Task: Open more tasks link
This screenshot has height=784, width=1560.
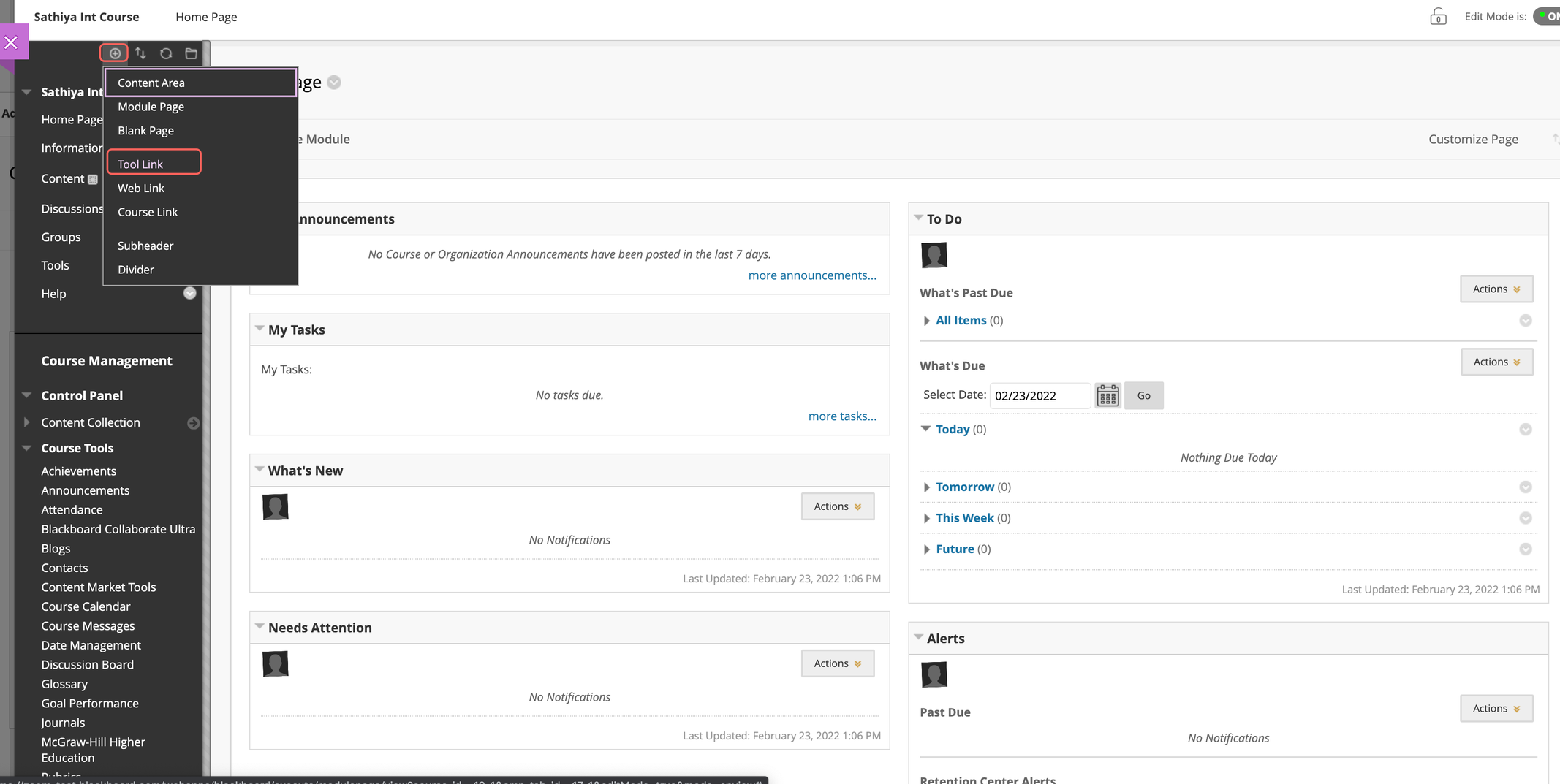Action: (842, 416)
